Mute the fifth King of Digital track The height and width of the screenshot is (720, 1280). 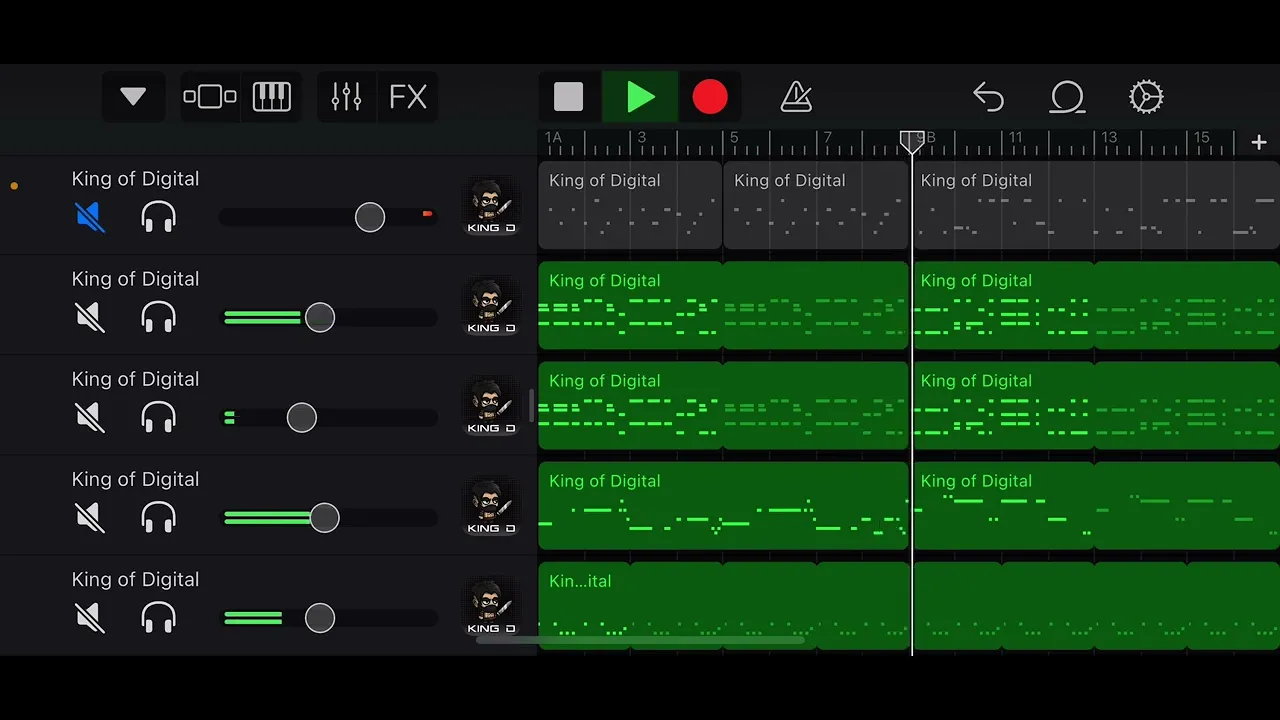90,617
